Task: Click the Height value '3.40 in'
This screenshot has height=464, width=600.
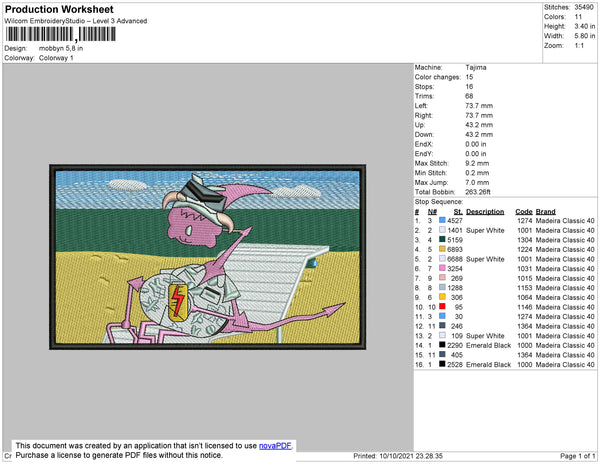Action: [585, 26]
